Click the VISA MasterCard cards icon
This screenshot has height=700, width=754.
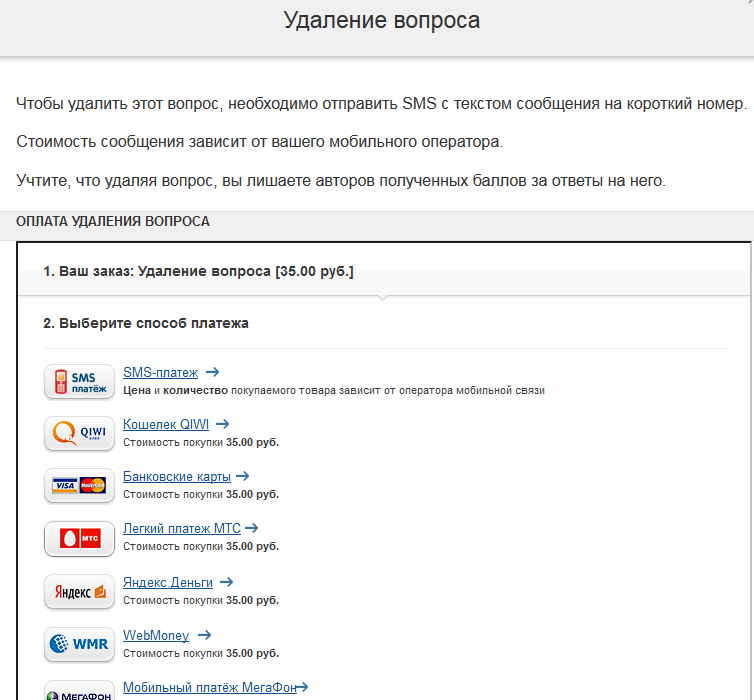click(x=79, y=486)
